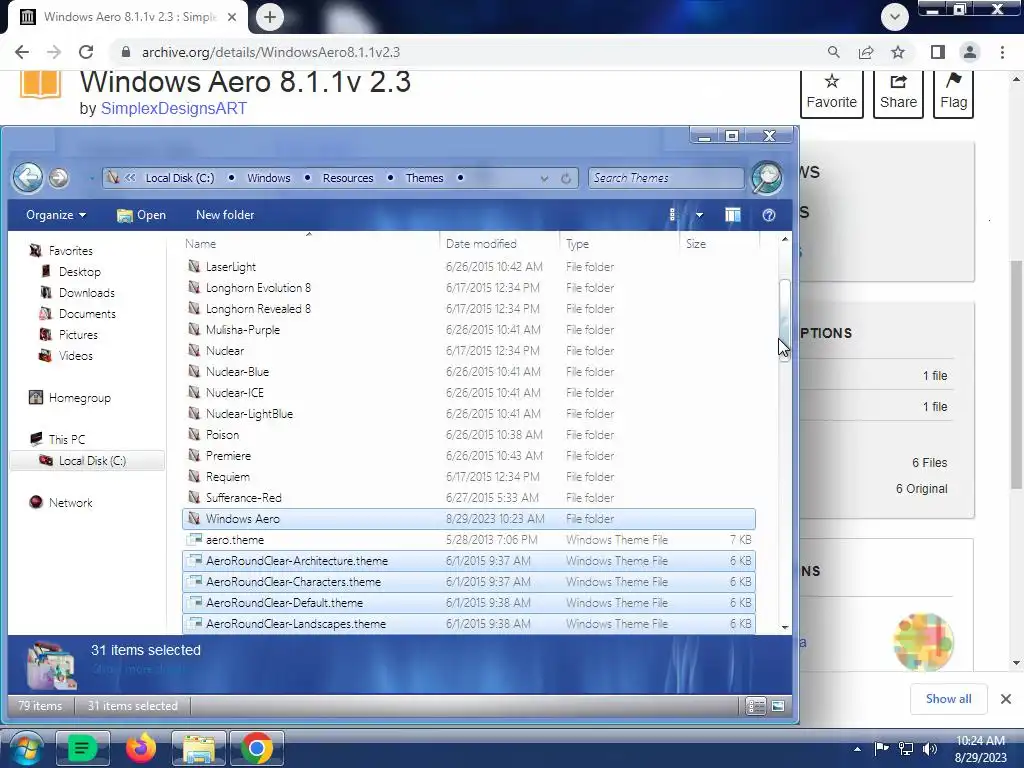Screen dimensions: 1024x768
Task: Click the Action Center flag tray icon
Action: (x=881, y=749)
